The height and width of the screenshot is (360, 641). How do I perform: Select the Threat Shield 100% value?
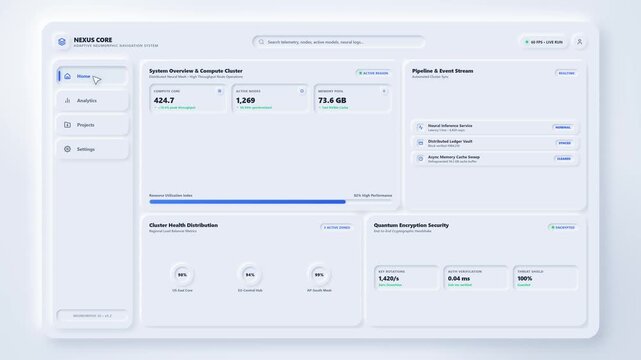click(524, 278)
